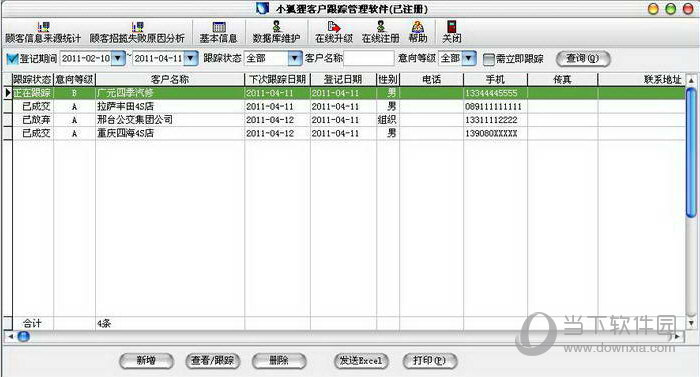The image size is (700, 377).
Task: Open end date 2011-04-11 dropdown
Action: [191, 58]
